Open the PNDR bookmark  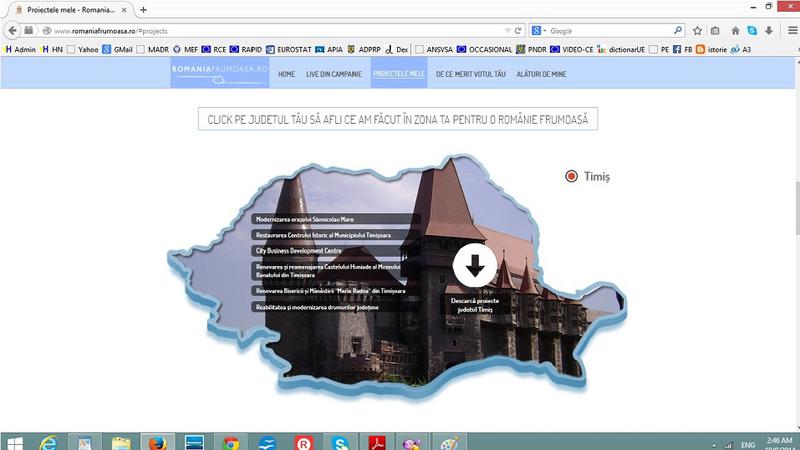click(x=532, y=49)
